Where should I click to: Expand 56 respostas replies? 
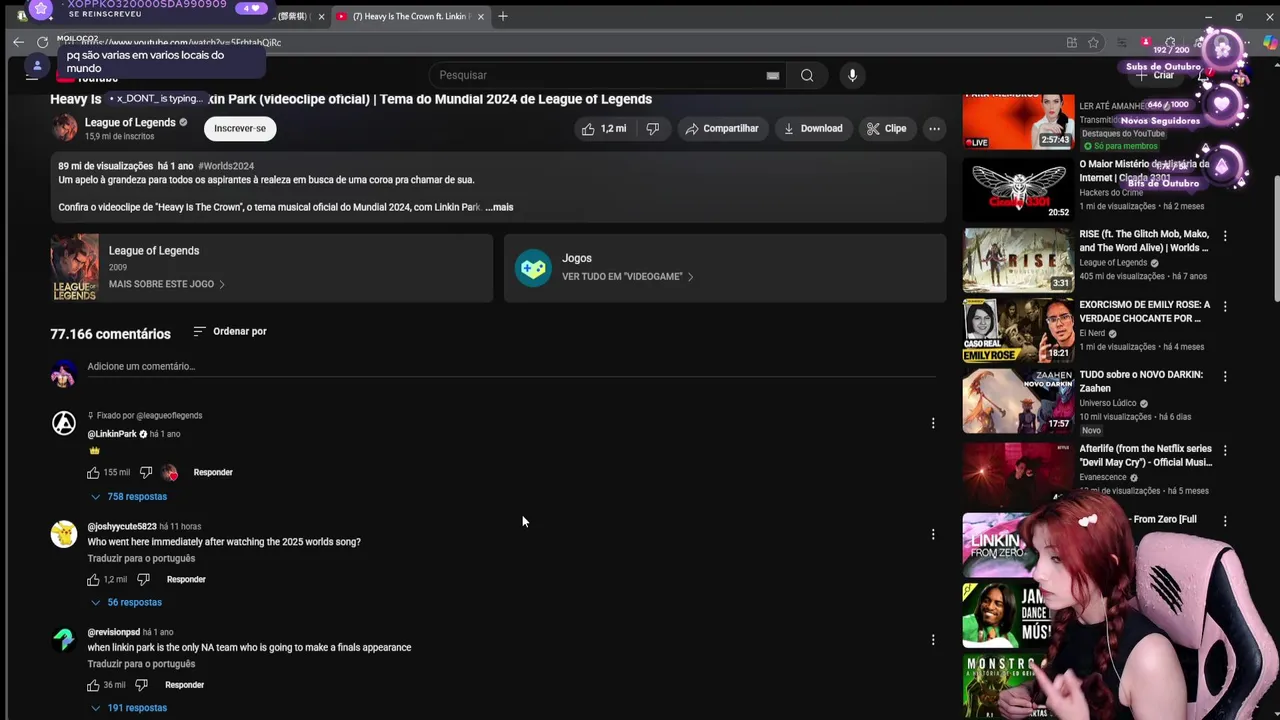point(126,603)
